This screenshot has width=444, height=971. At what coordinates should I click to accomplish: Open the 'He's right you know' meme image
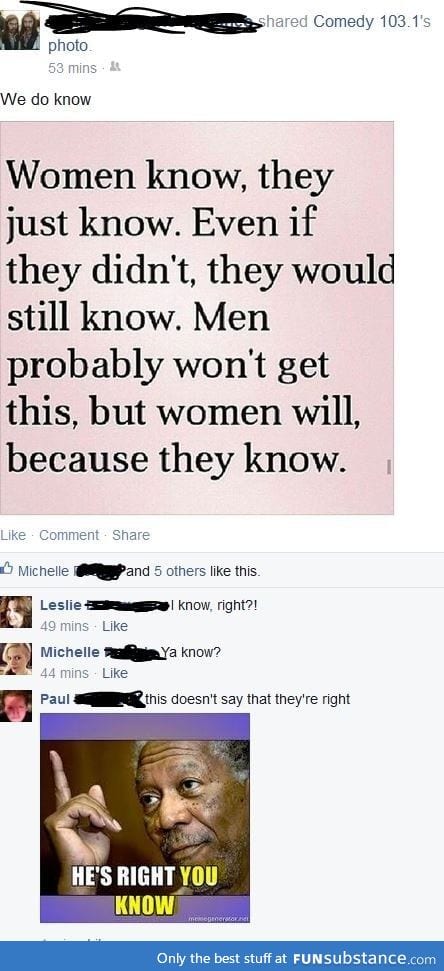click(145, 818)
